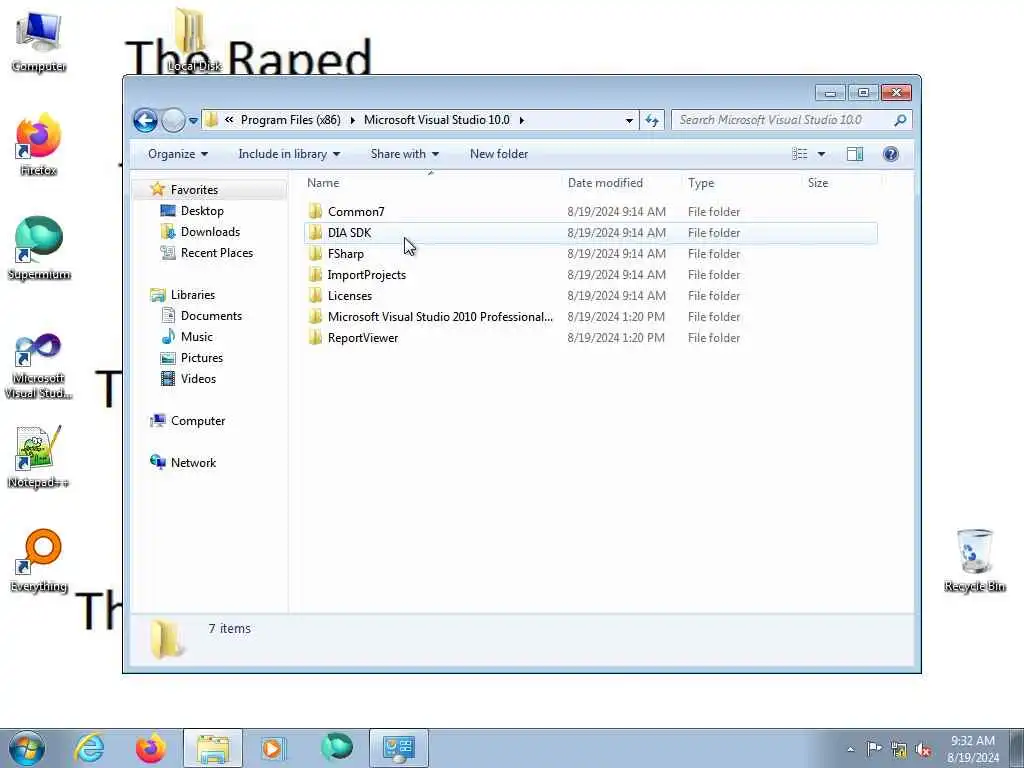Click the Refresh button beside address bar
The image size is (1024, 768).
(x=652, y=120)
